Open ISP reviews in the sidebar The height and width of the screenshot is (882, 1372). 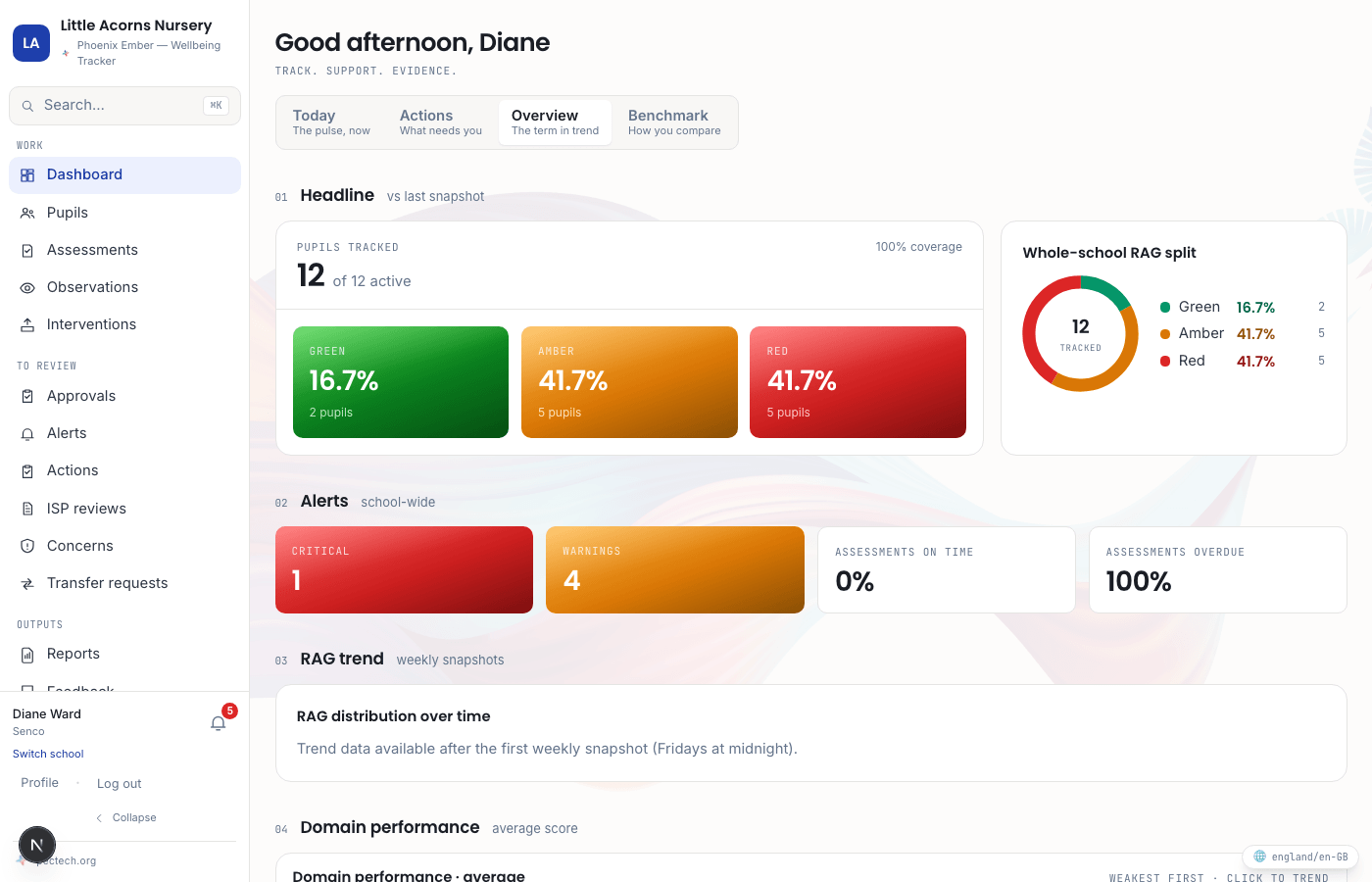point(124,509)
